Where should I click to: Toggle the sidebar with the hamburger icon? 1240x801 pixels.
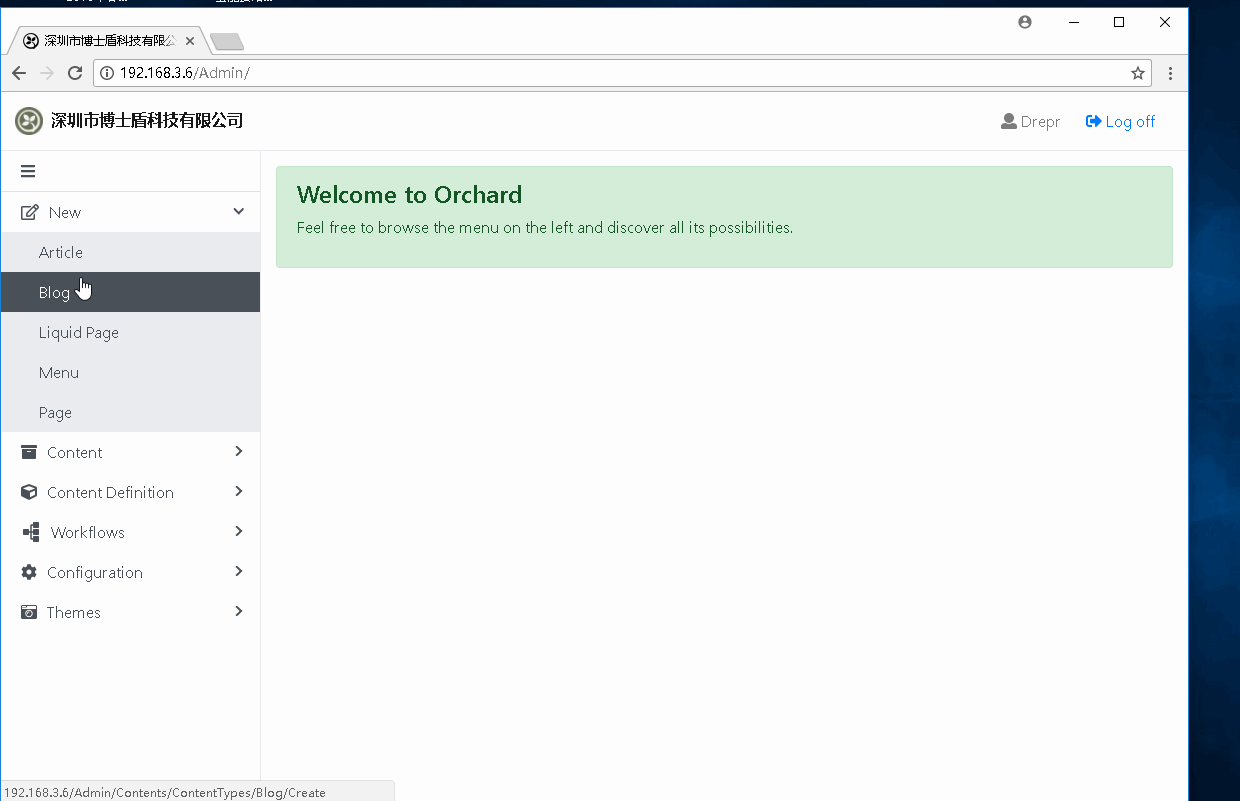pyautogui.click(x=28, y=170)
